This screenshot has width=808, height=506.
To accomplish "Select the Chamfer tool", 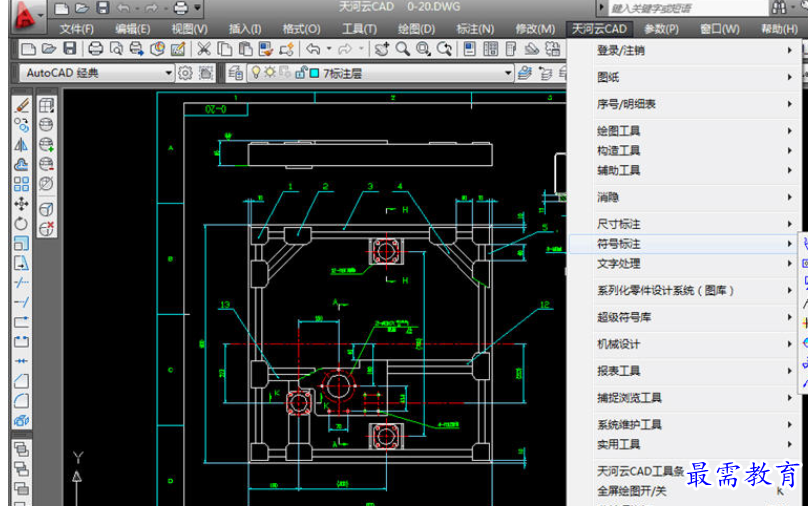I will [22, 381].
